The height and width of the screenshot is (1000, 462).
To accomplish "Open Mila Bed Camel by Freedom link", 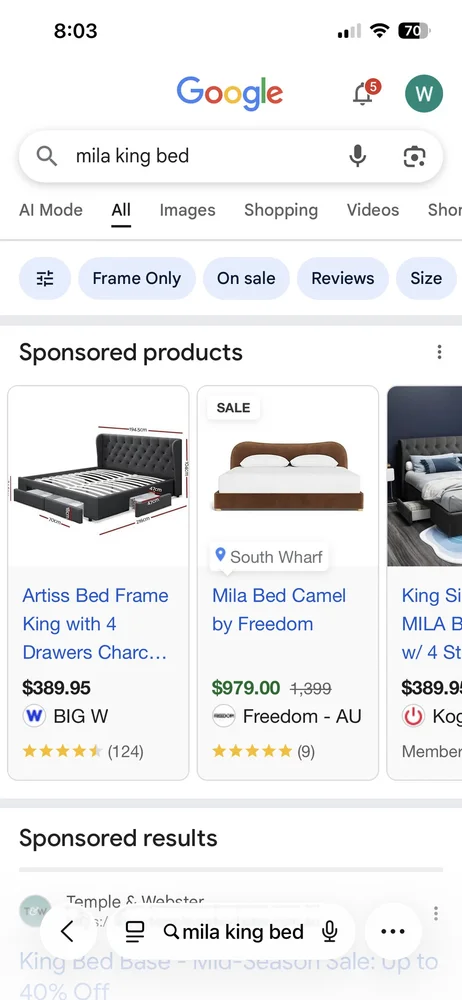I will pyautogui.click(x=279, y=610).
